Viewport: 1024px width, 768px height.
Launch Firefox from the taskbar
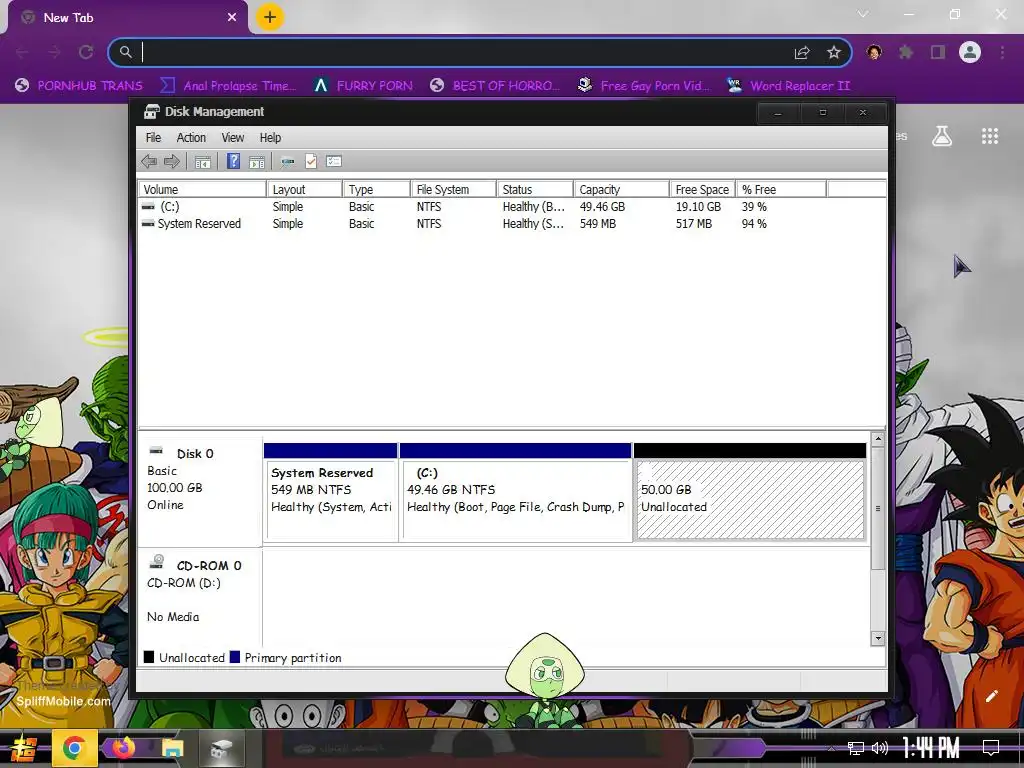click(x=123, y=748)
